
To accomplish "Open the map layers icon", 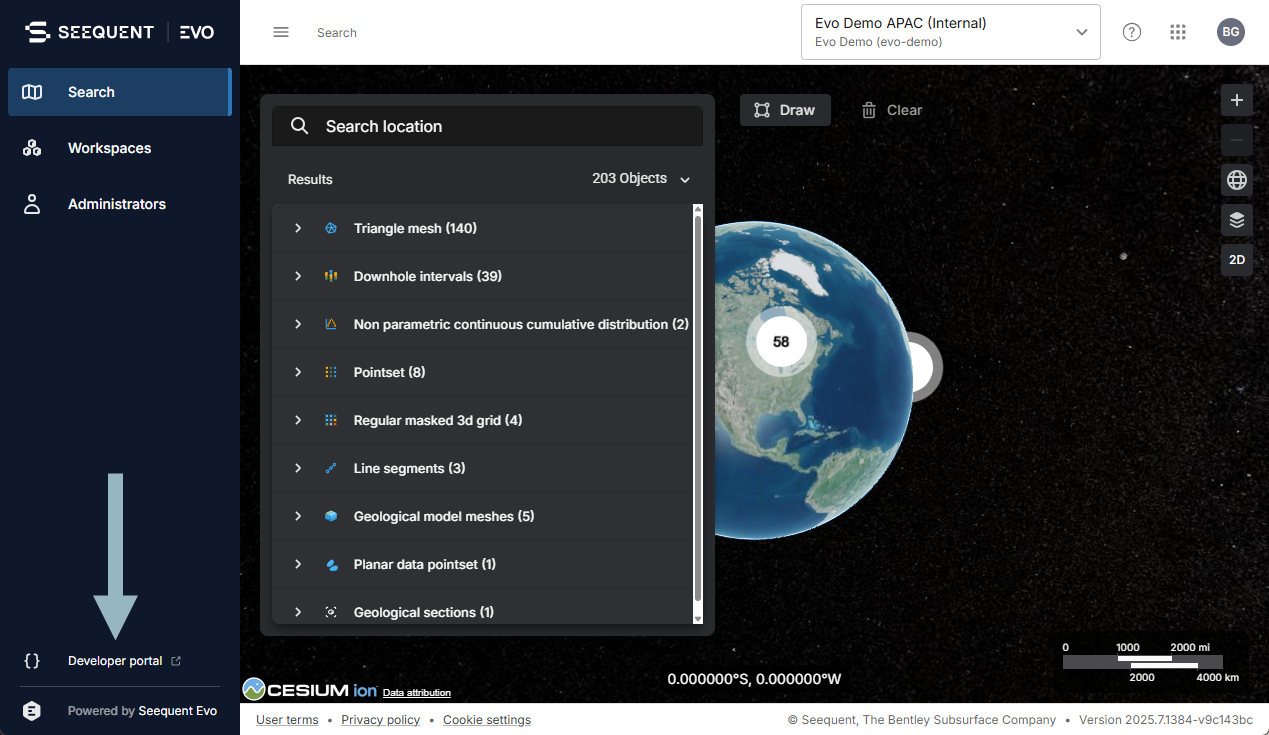I will pos(1237,220).
